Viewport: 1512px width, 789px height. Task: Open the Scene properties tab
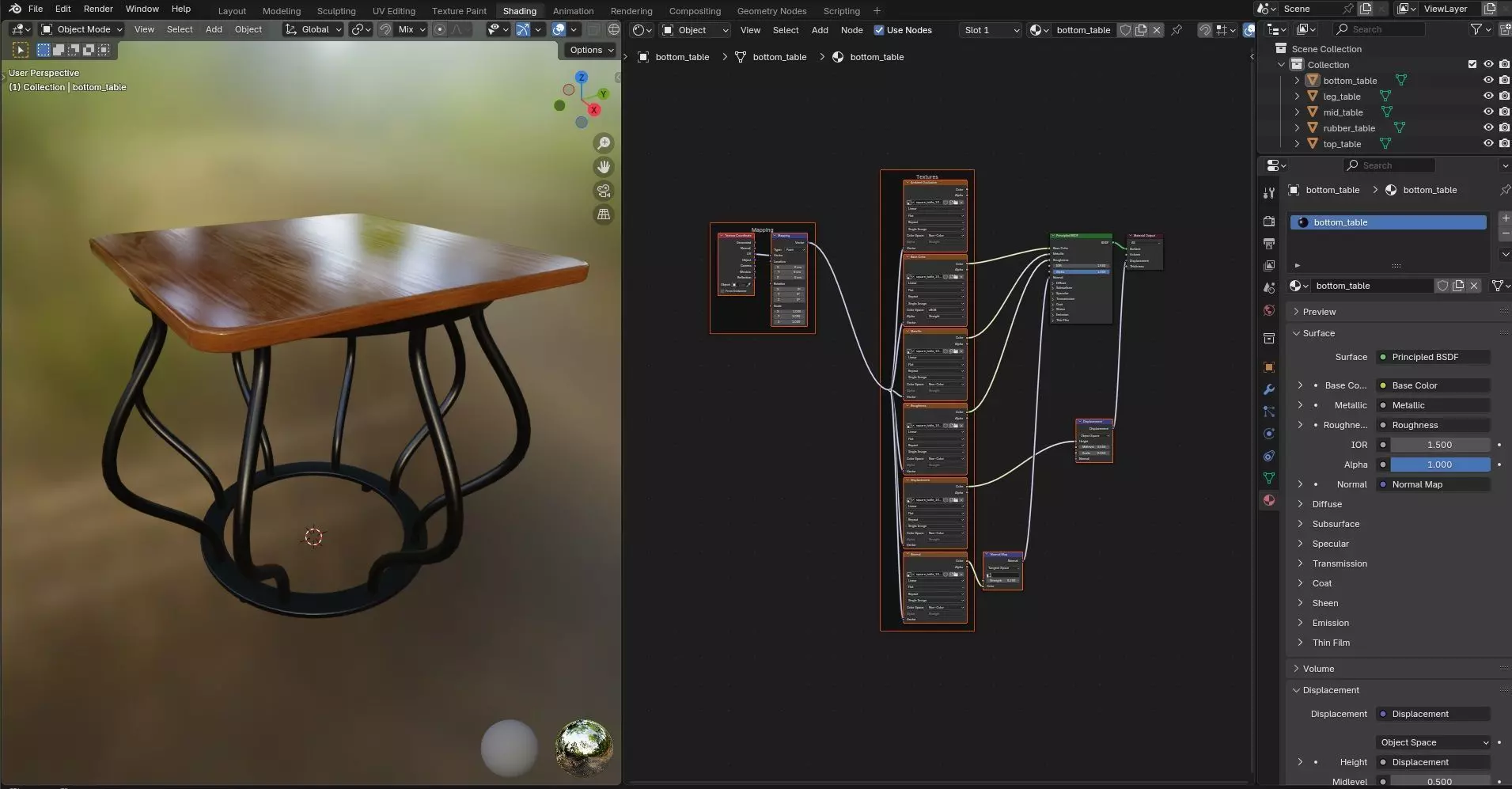point(1269,287)
